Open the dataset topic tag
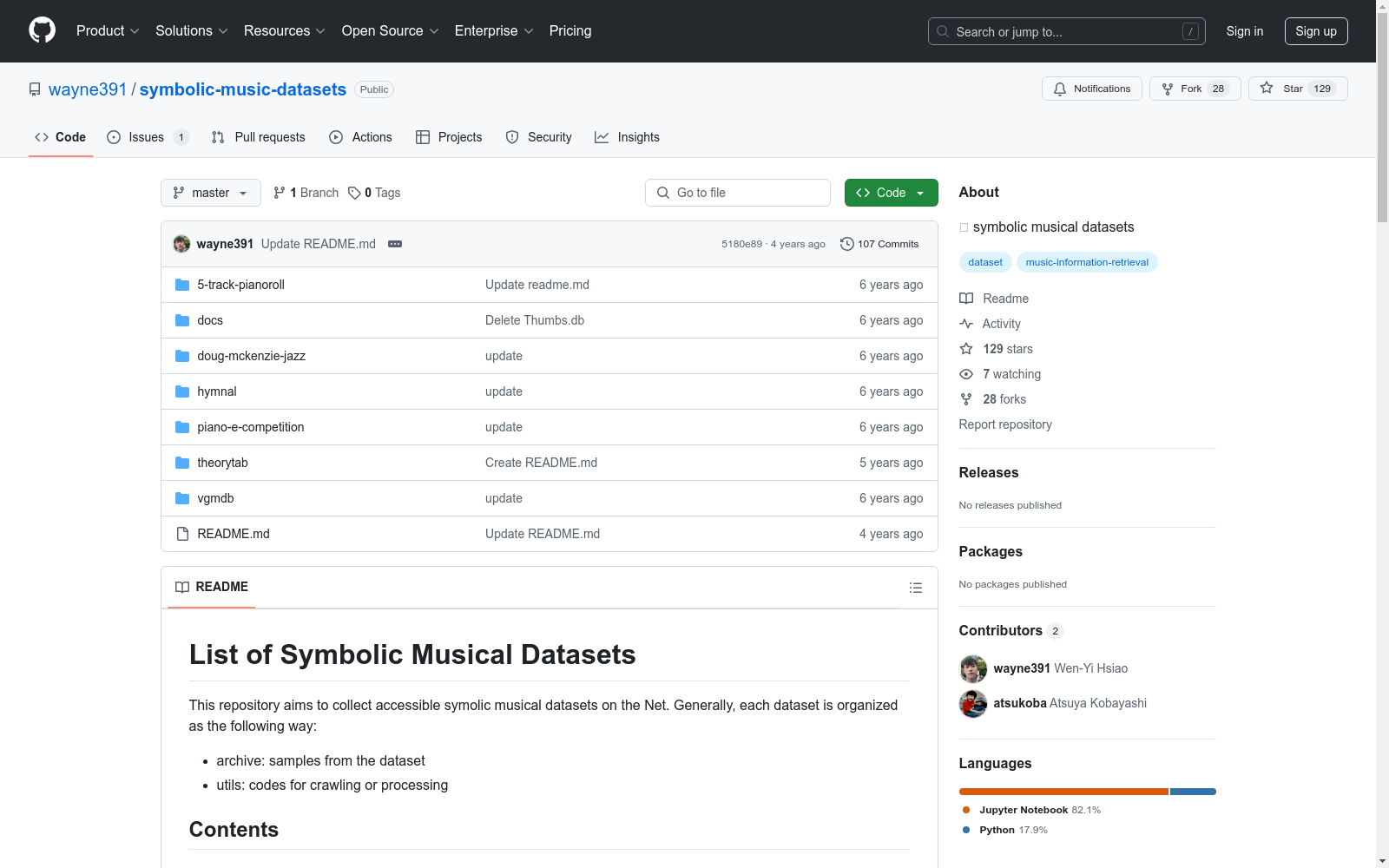 click(x=985, y=262)
